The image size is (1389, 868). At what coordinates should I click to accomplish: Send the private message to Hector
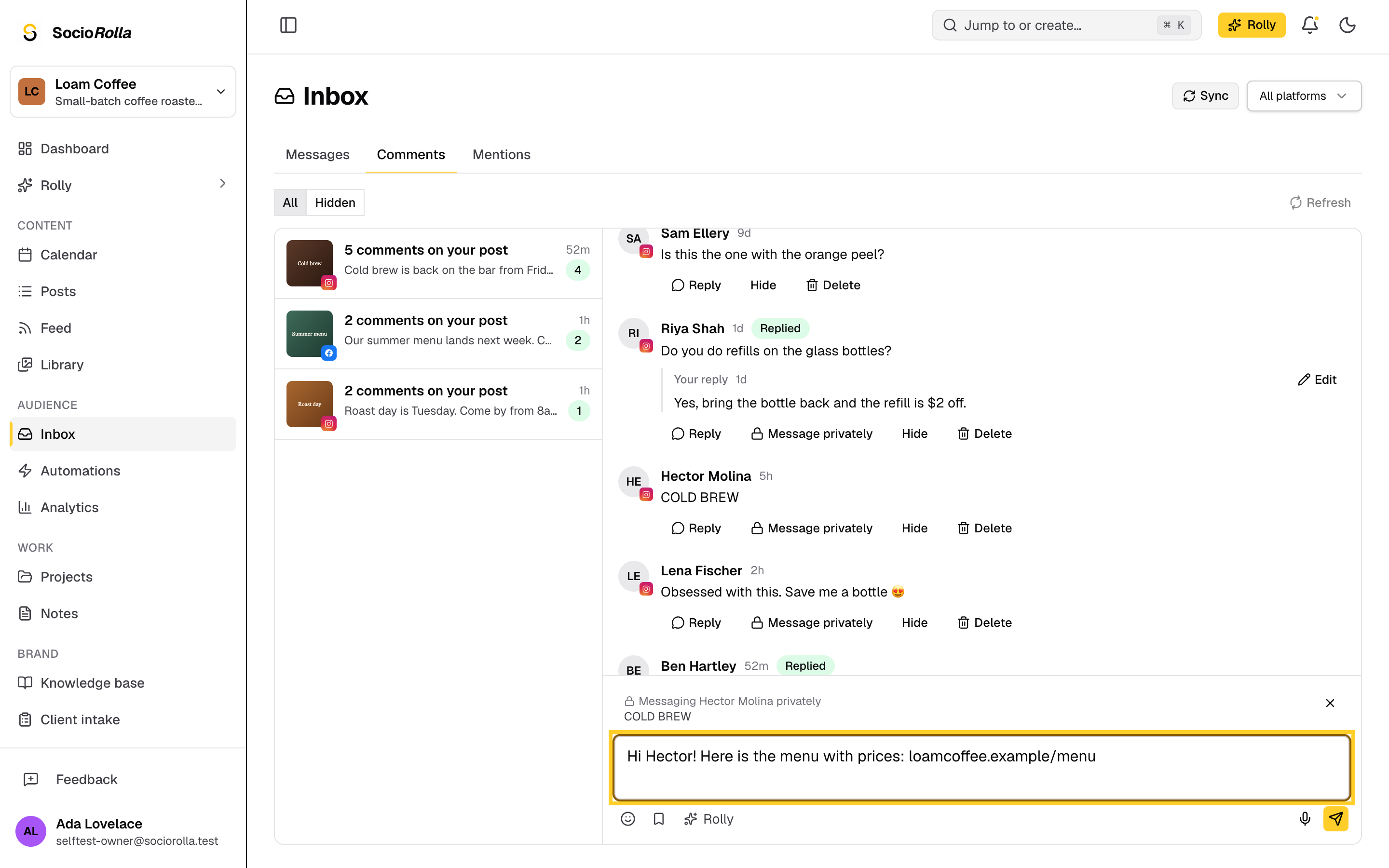point(1335,819)
